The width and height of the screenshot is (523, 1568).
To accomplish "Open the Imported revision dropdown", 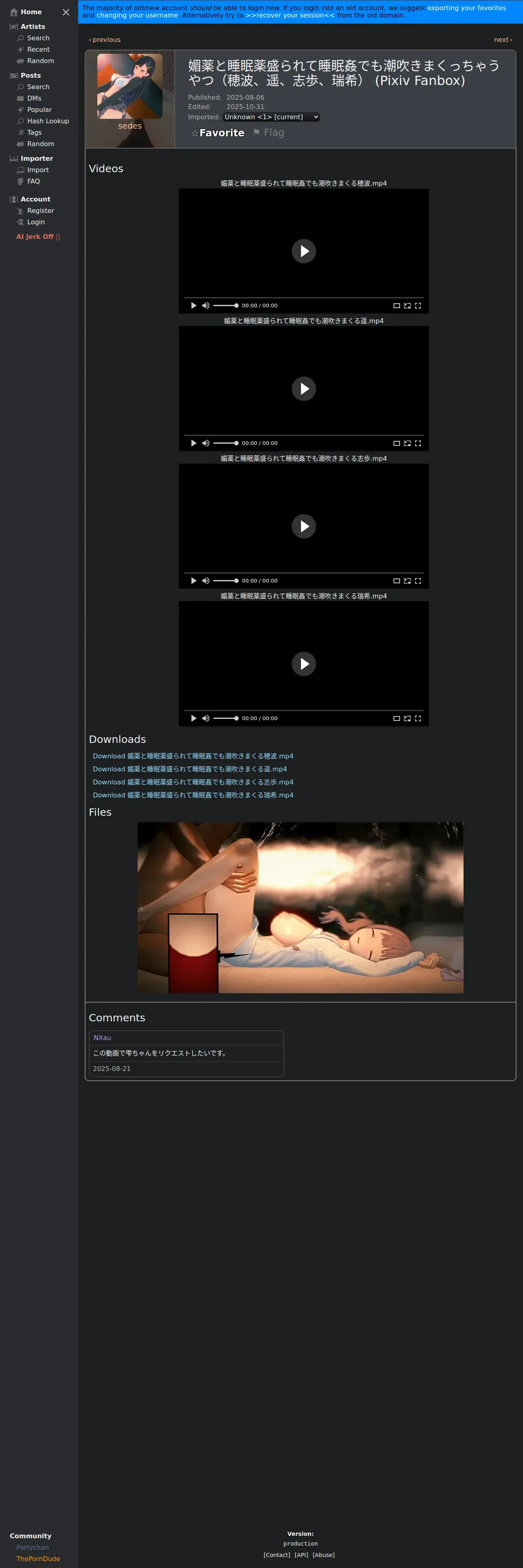I will (271, 117).
